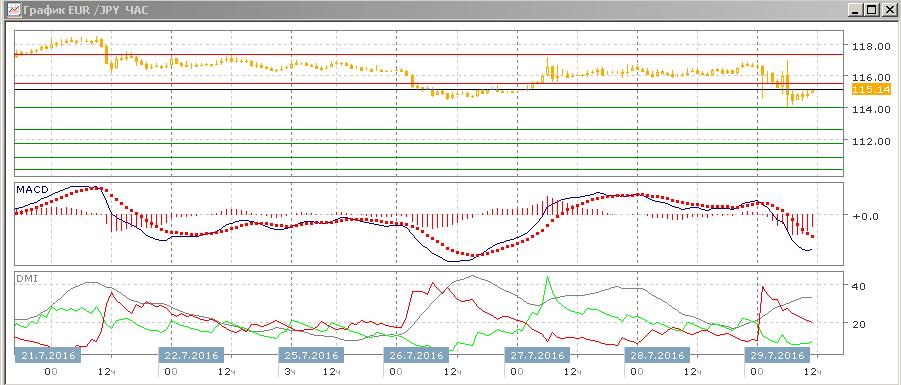Select the 29.7.2016 date marker
This screenshot has width=901, height=385.
coord(777,355)
